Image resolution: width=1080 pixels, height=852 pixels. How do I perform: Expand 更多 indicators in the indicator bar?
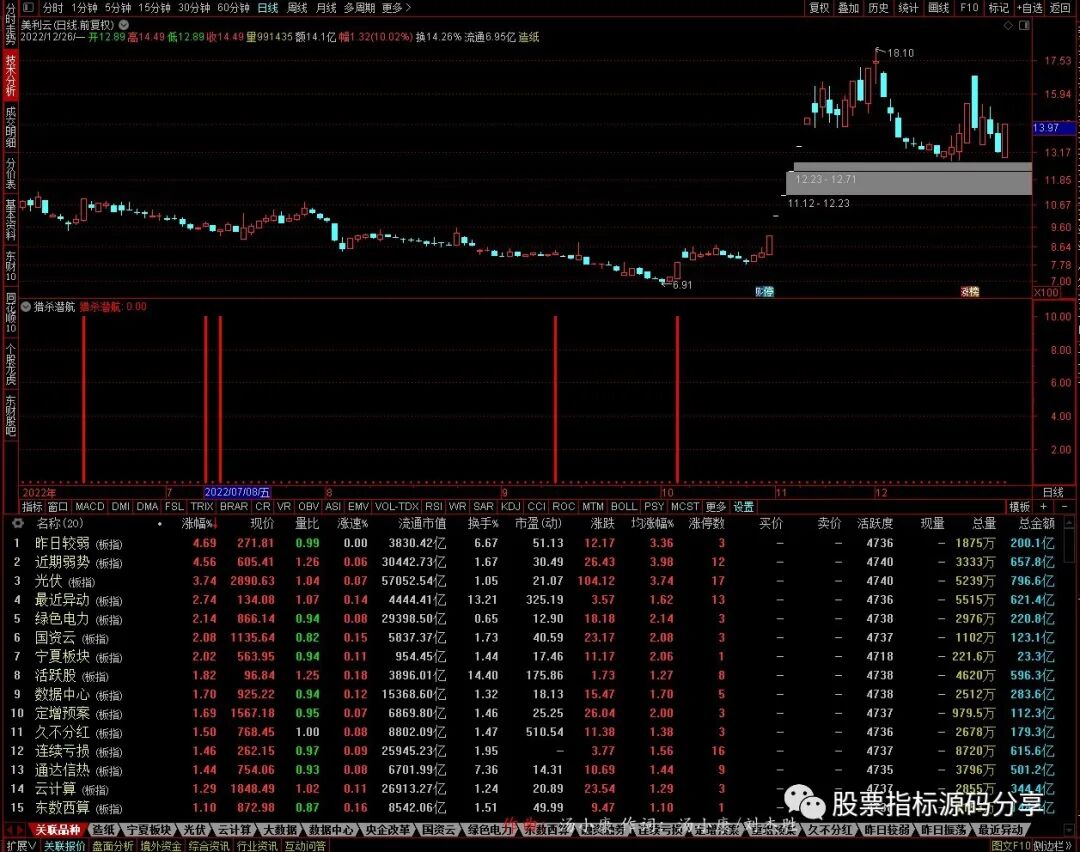click(716, 507)
